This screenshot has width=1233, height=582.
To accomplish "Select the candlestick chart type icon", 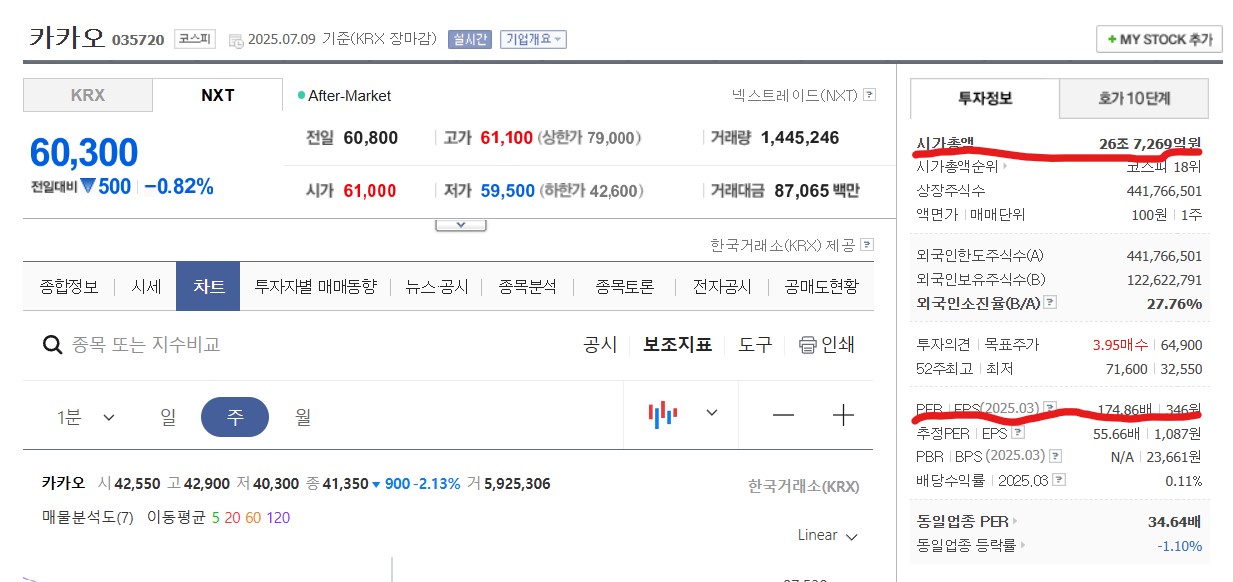I will point(663,414).
